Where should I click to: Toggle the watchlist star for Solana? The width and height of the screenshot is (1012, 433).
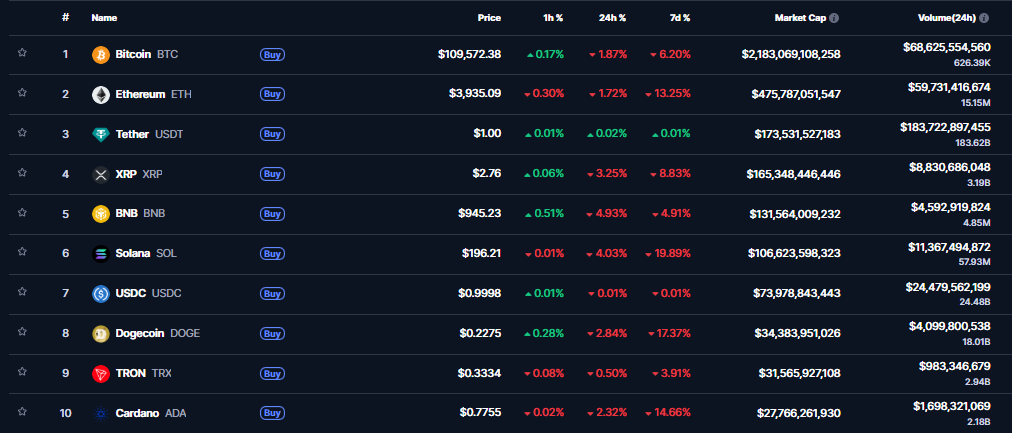pos(22,253)
